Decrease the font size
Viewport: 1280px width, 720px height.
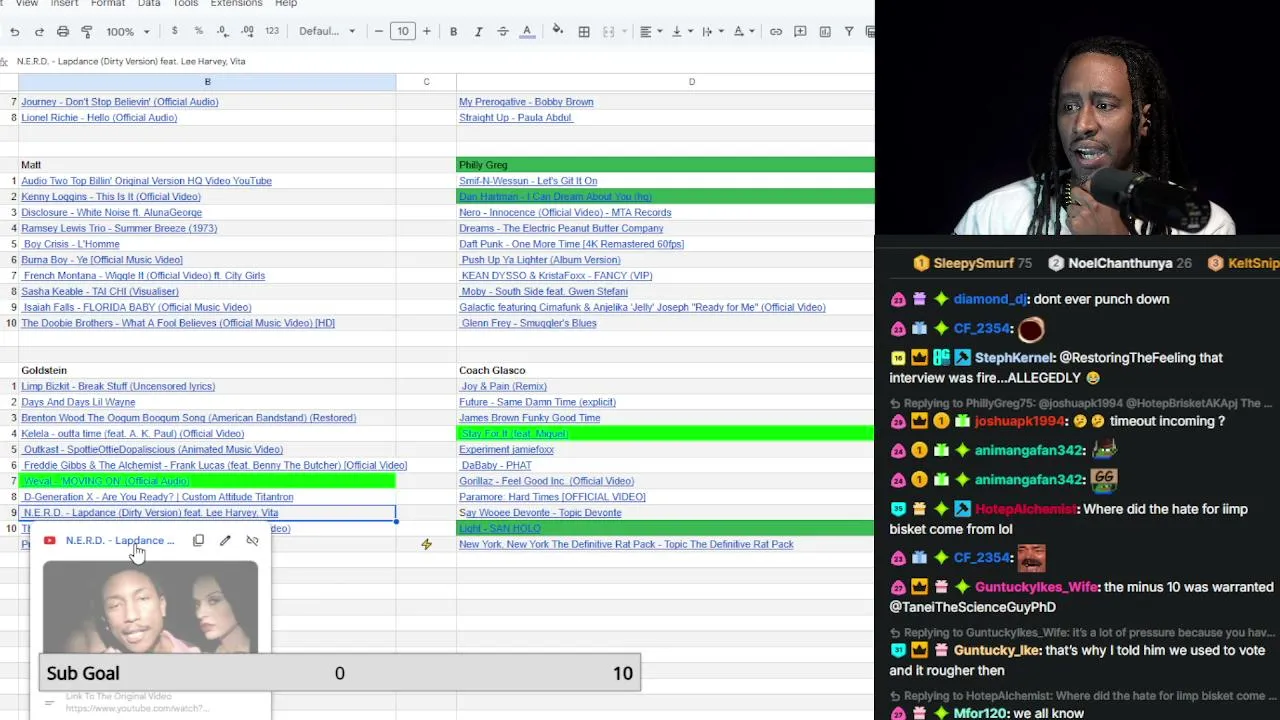tap(379, 32)
